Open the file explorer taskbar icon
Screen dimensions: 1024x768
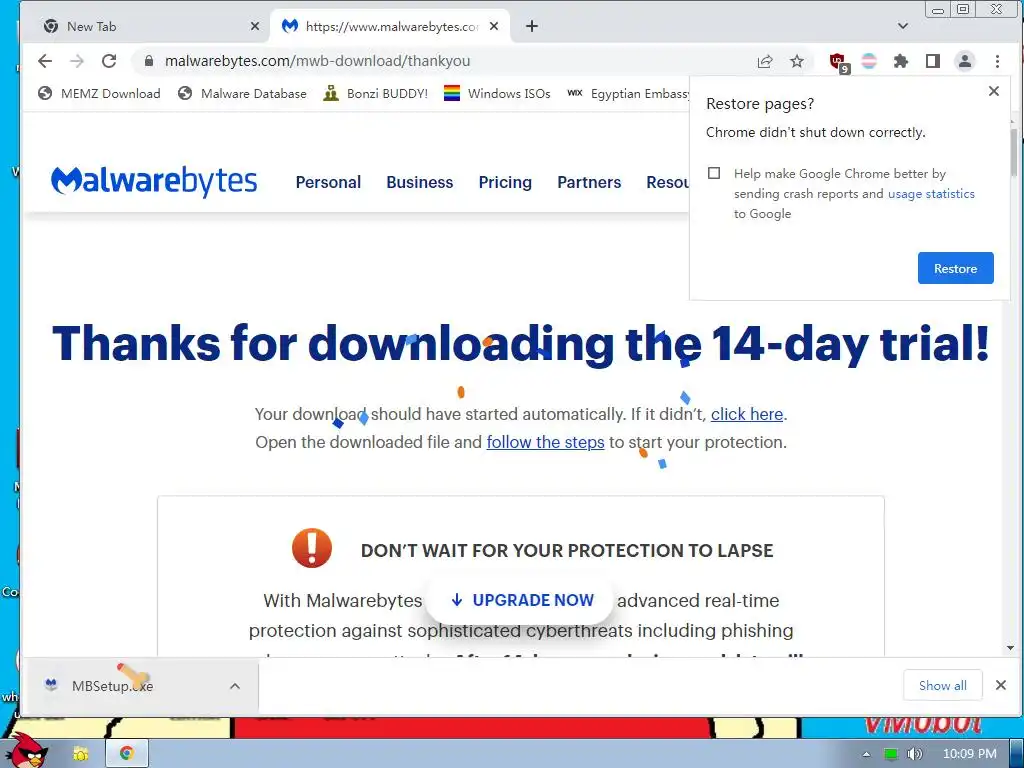pos(80,754)
